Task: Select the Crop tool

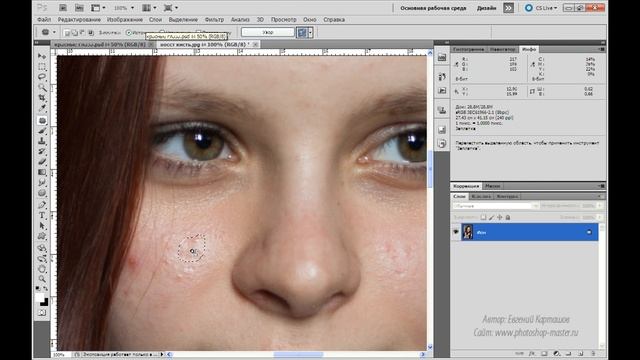Action: click(42, 98)
